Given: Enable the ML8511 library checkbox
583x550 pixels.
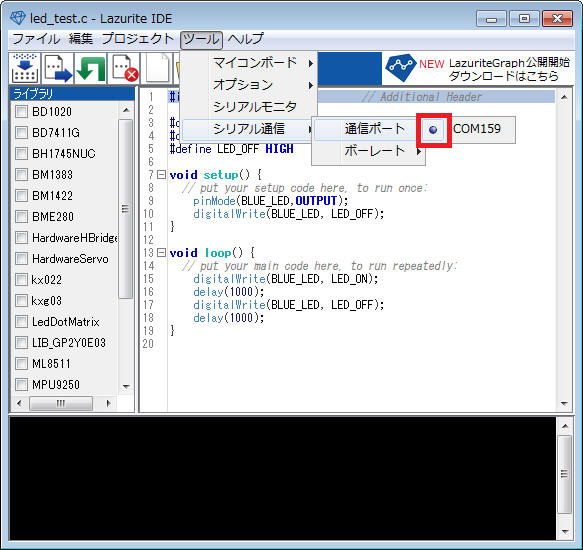Looking at the screenshot, I should pos(22,363).
